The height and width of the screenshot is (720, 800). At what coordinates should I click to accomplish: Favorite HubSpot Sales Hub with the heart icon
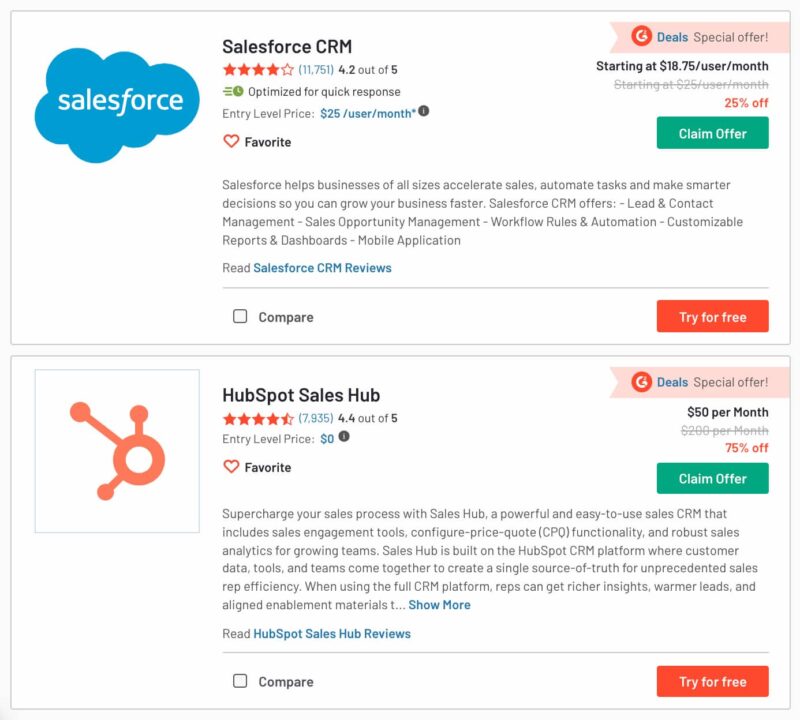(x=231, y=466)
